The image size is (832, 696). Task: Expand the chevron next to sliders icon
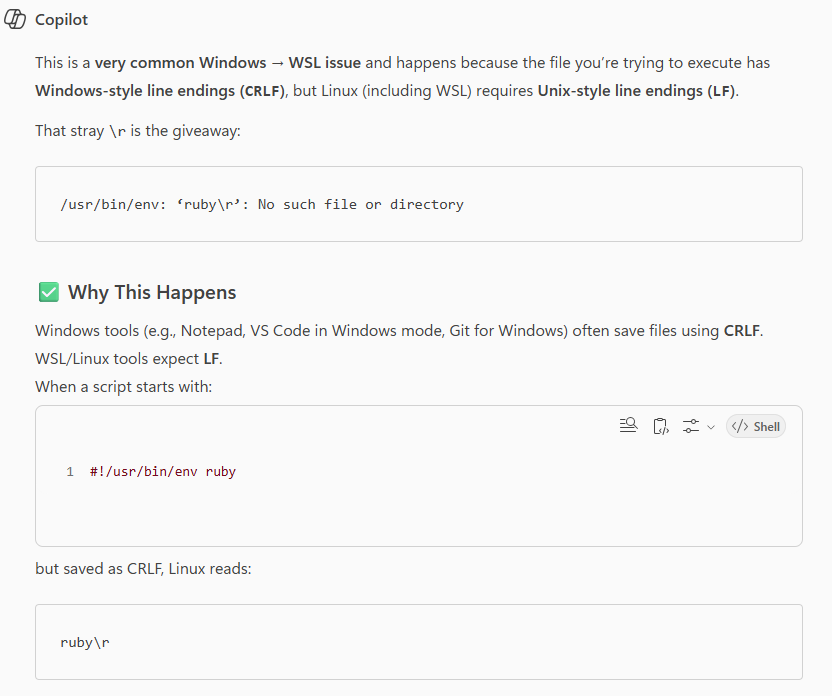711,427
